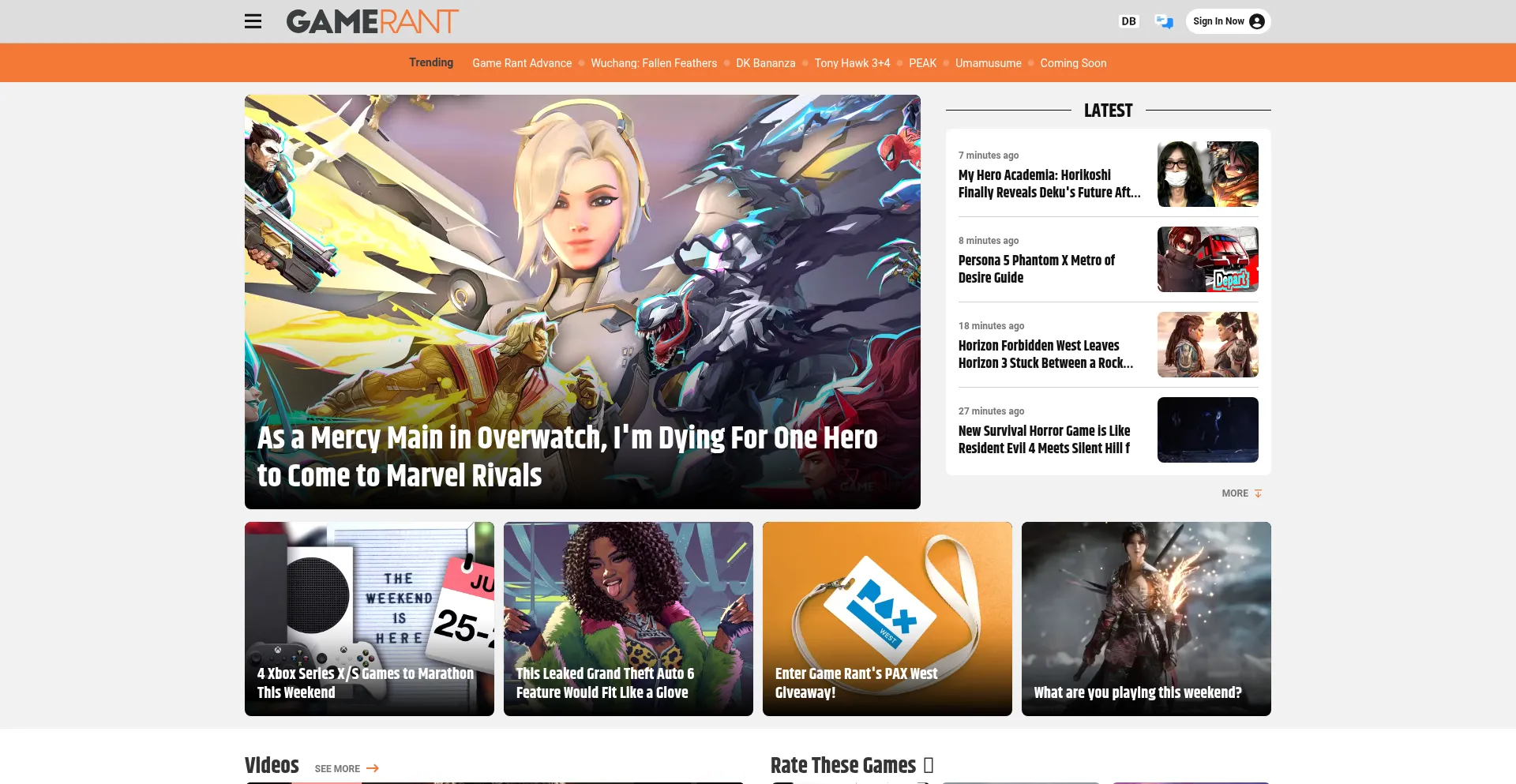The height and width of the screenshot is (784, 1516).
Task: Click the '27 minutes ago' timestamp
Action: pos(992,411)
